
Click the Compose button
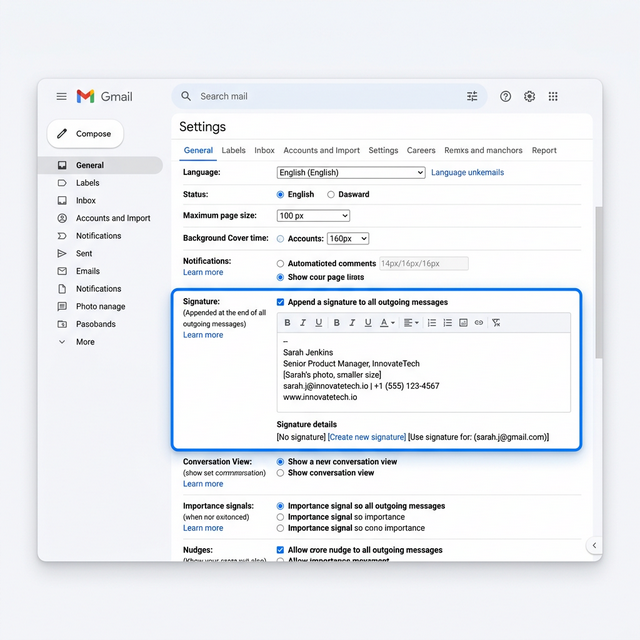85,134
